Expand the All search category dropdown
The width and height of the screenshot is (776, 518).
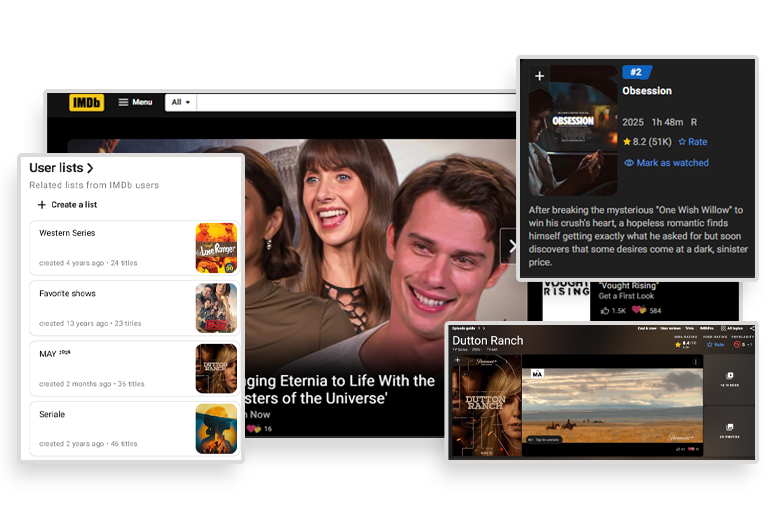[x=181, y=102]
